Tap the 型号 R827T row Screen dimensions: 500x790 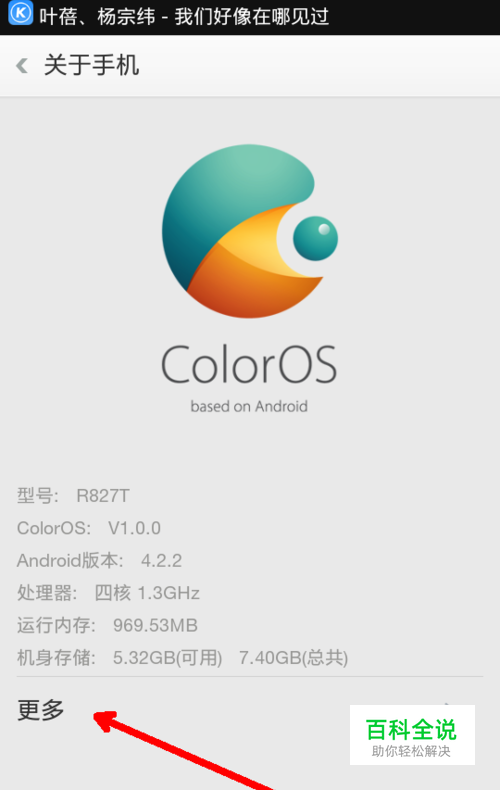pos(74,496)
